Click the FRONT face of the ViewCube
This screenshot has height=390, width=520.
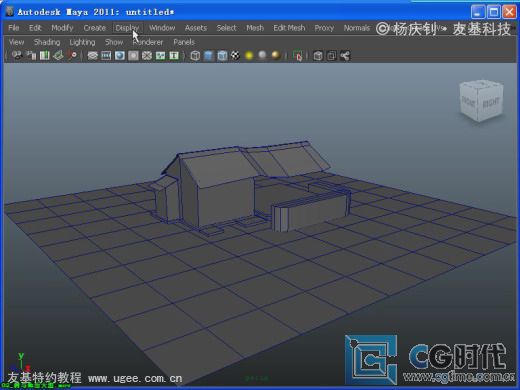pyautogui.click(x=468, y=102)
